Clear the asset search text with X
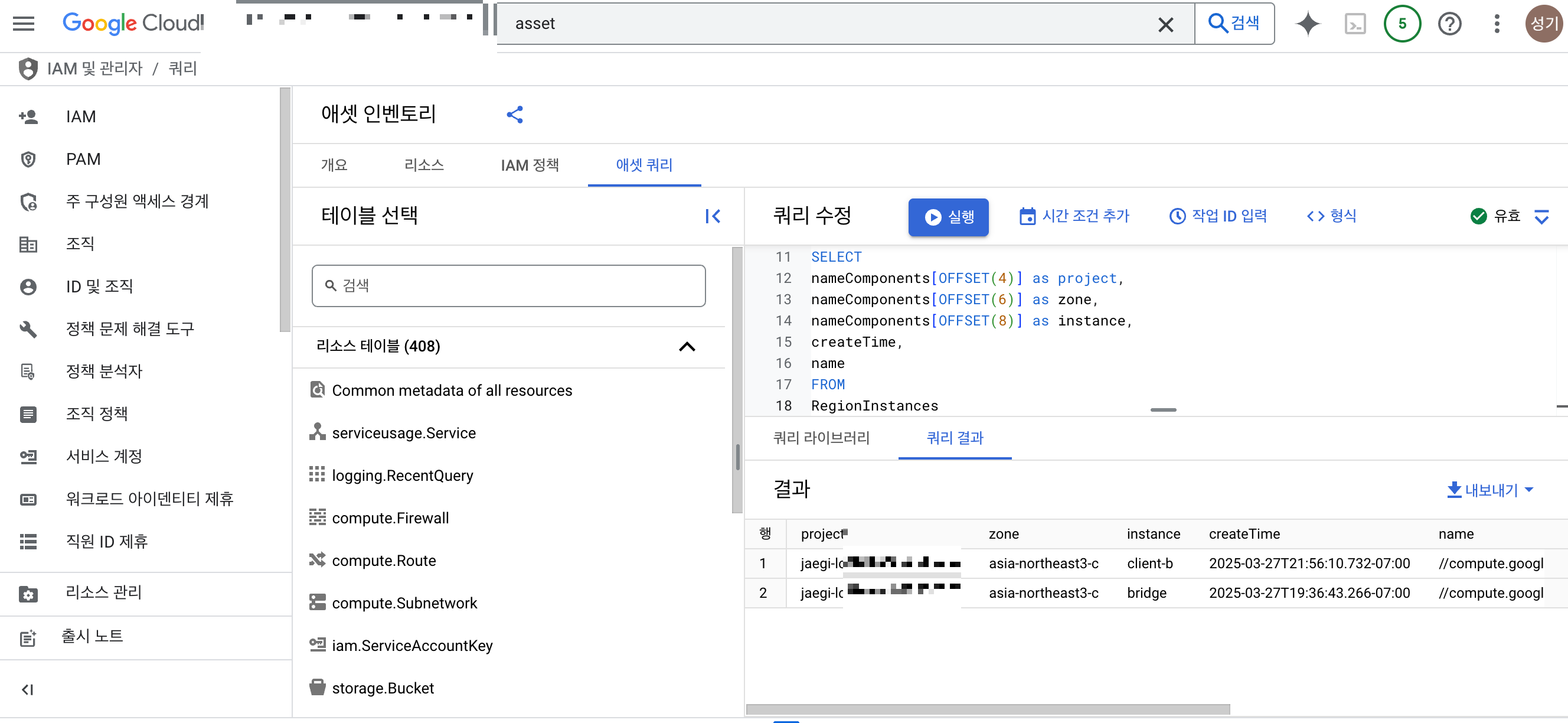The width and height of the screenshot is (1568, 723). 1165,24
